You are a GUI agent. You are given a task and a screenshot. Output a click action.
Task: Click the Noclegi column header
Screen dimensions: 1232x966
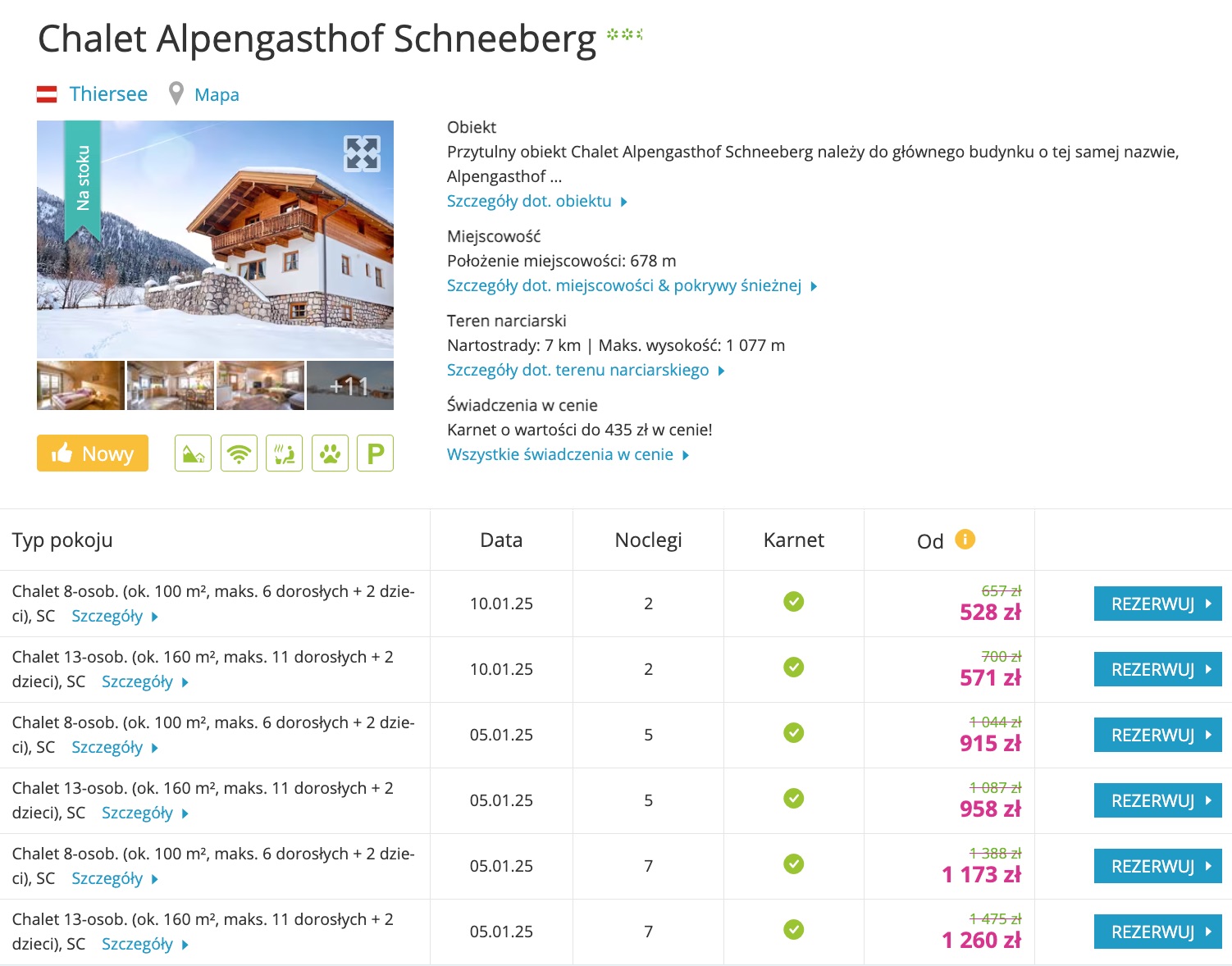coord(648,540)
